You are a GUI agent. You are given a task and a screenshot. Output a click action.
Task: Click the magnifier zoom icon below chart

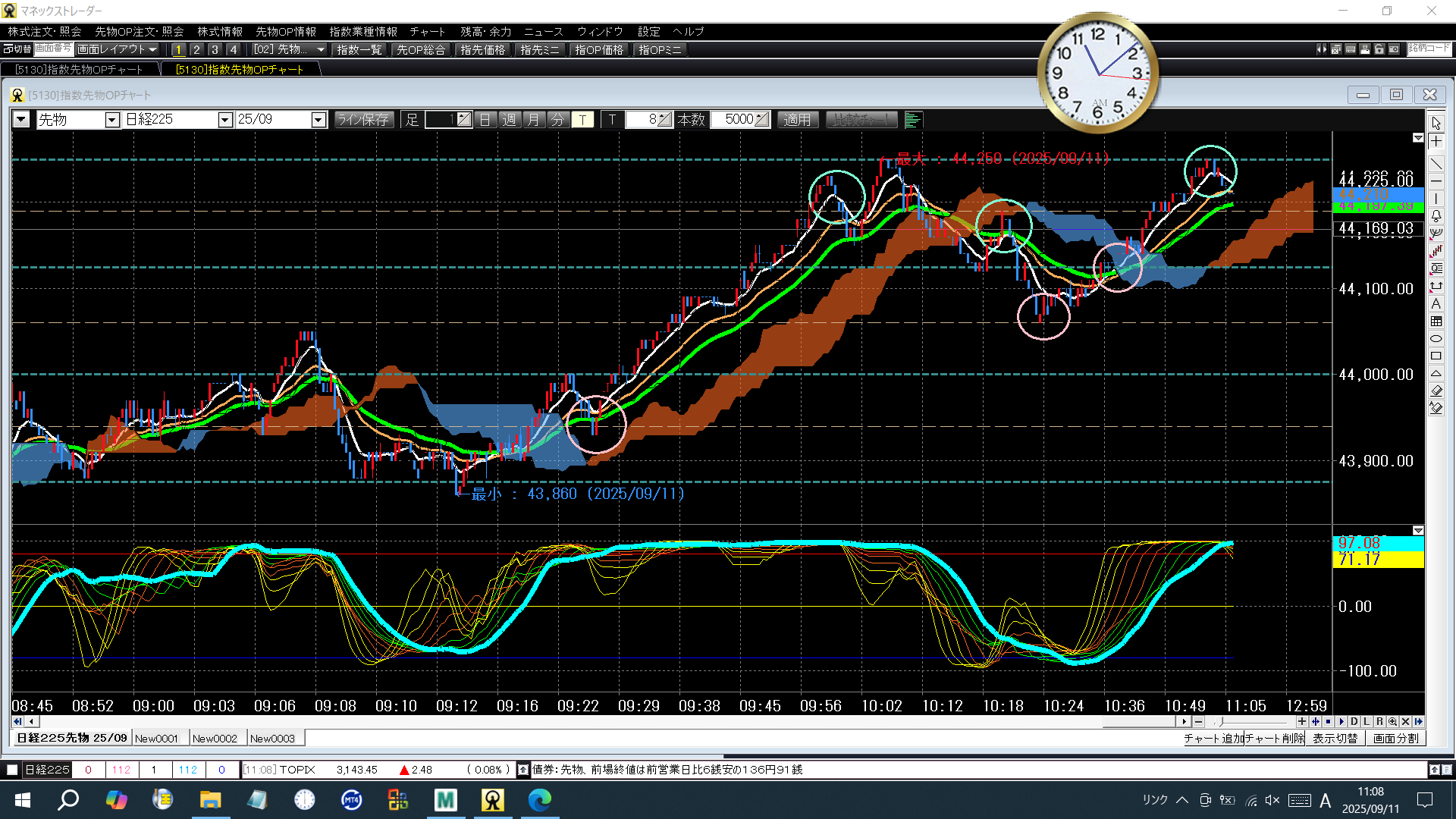pyautogui.click(x=1392, y=722)
